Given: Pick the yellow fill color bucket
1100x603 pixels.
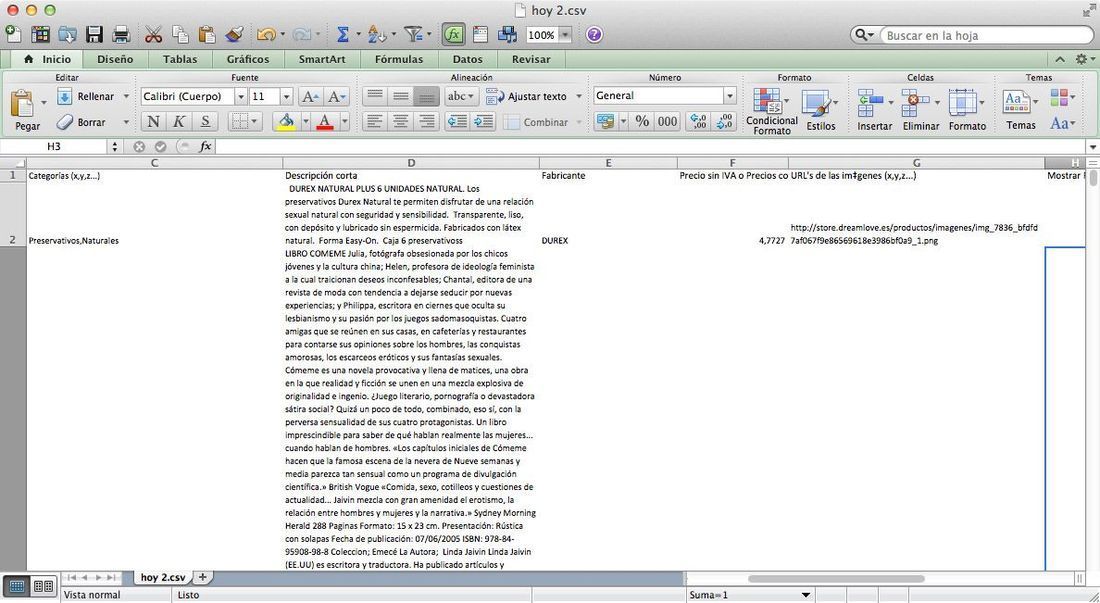Looking at the screenshot, I should pyautogui.click(x=286, y=122).
